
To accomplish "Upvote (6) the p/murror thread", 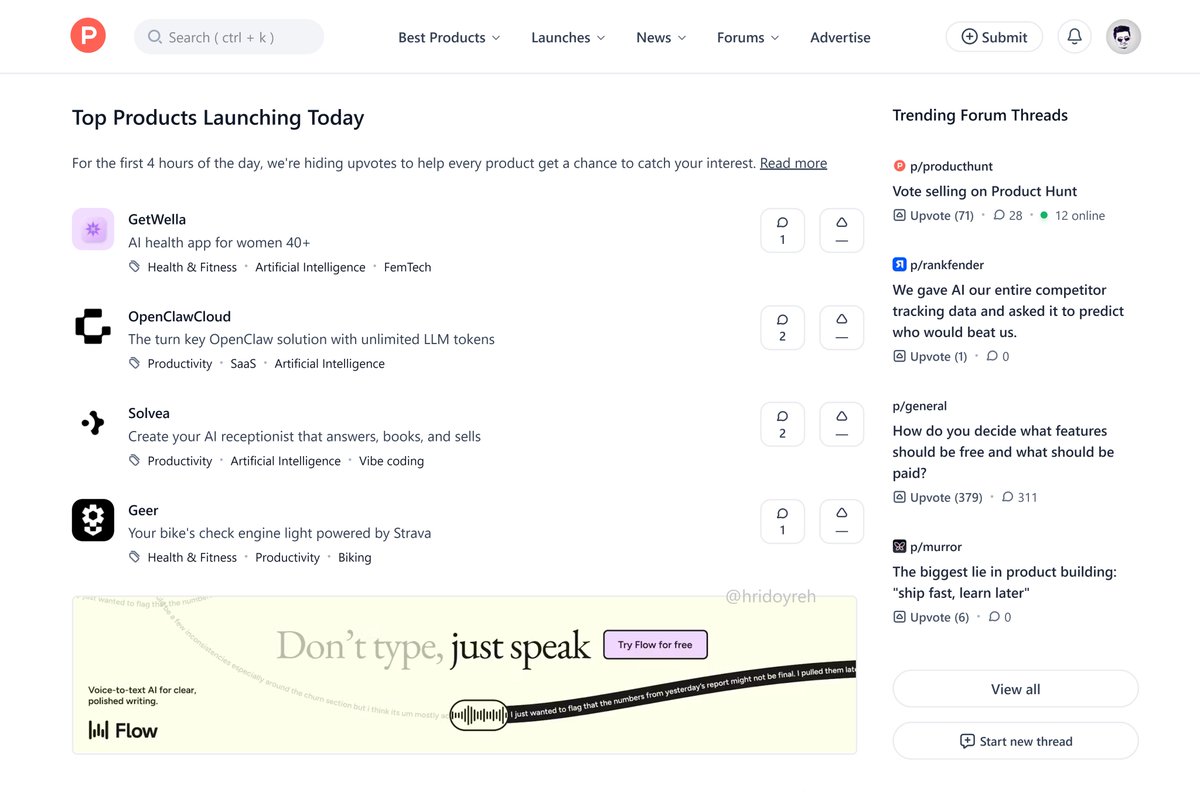I will tap(932, 617).
